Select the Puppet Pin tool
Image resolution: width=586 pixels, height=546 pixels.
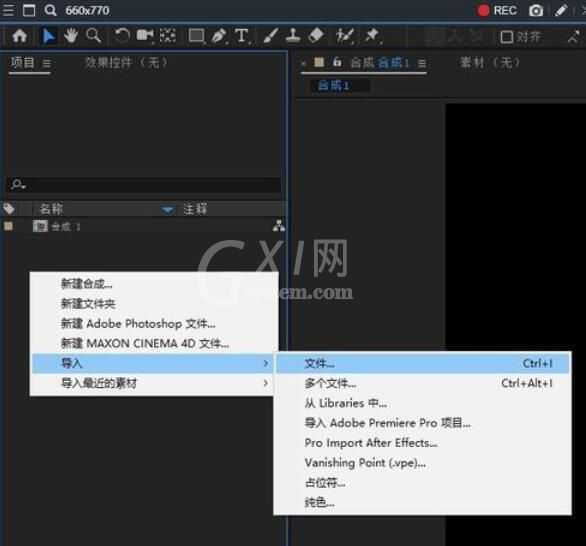pyautogui.click(x=372, y=36)
